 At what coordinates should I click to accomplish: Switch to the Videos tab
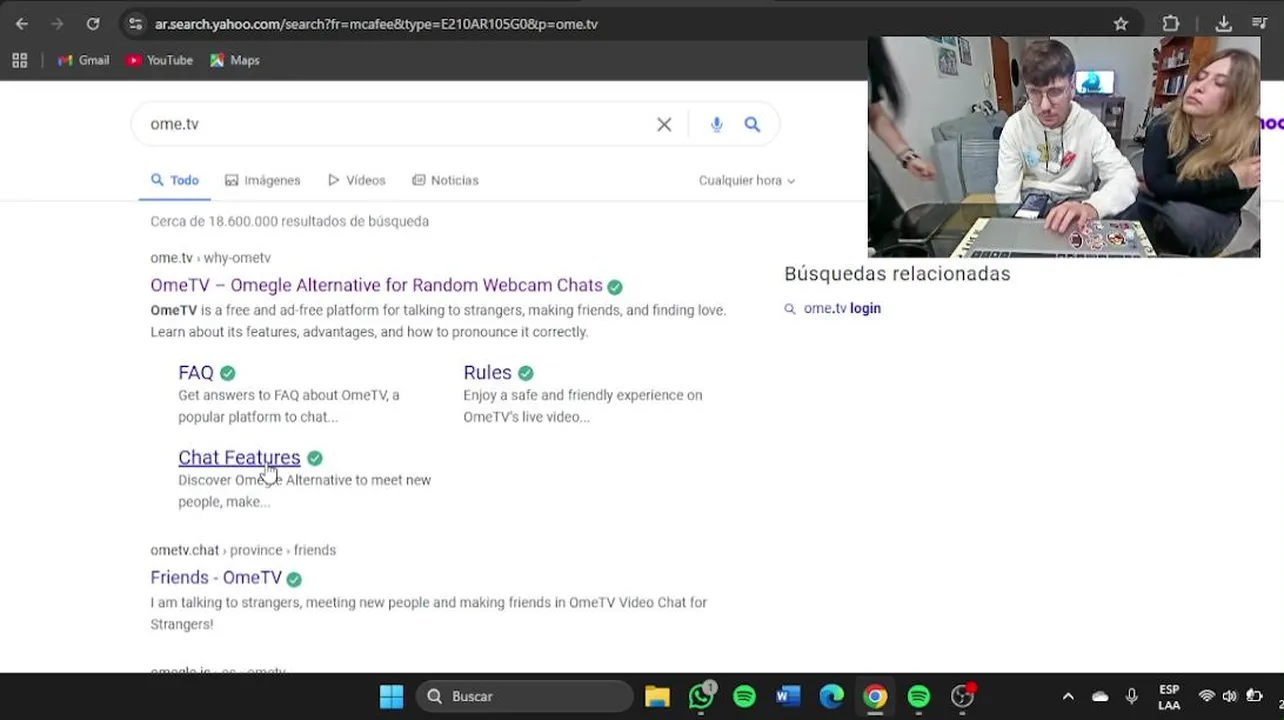click(356, 180)
